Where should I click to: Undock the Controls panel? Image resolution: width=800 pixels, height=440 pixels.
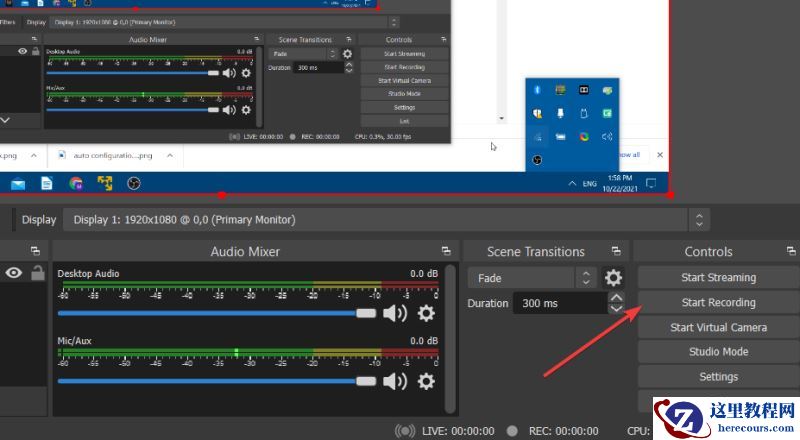click(x=791, y=251)
